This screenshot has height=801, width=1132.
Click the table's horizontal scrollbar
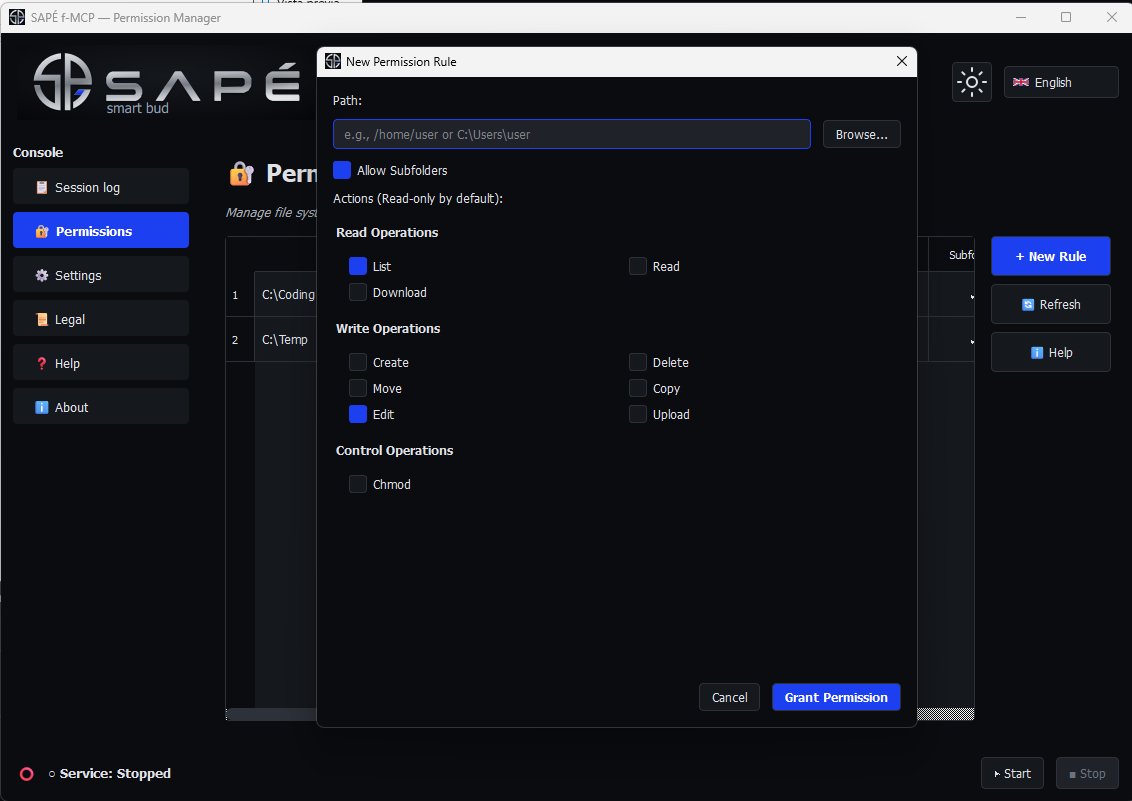point(271,714)
